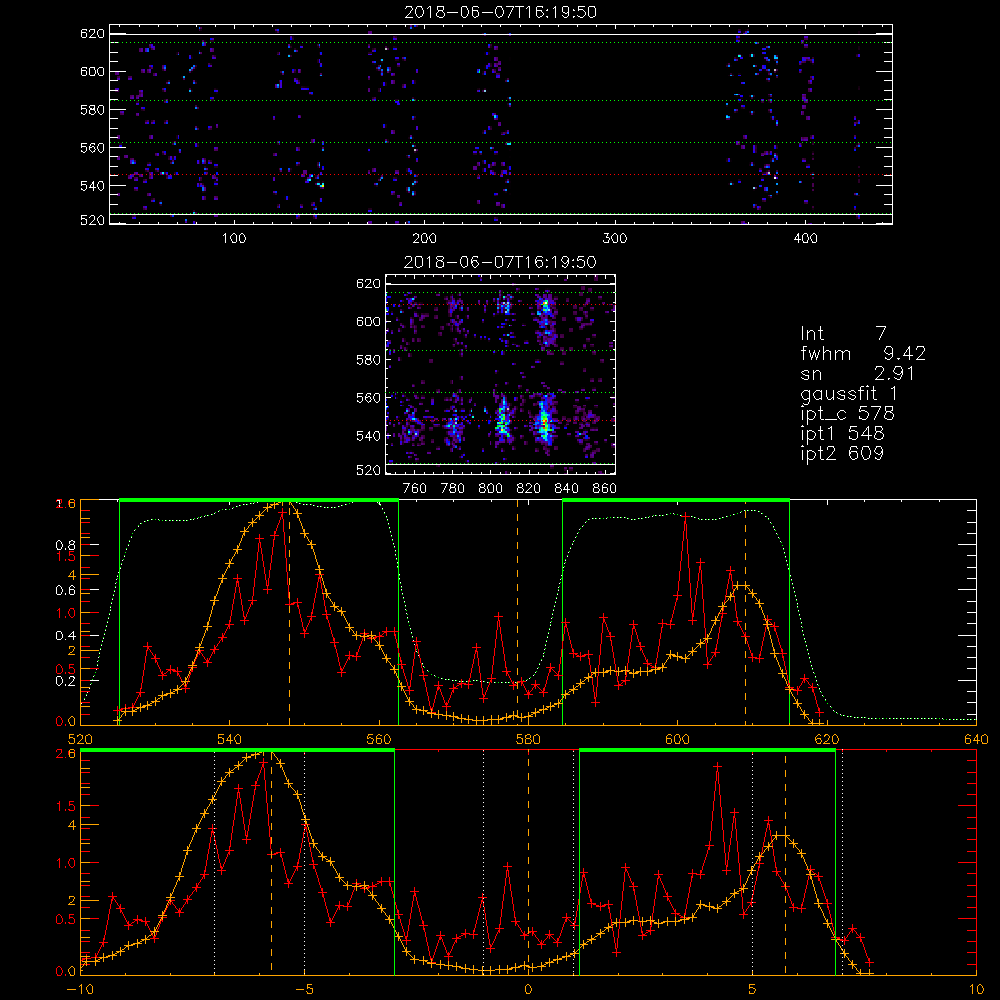The image size is (1000, 1000).
Task: Click x-axis label 0 on bottom plot
Action: pos(528,990)
